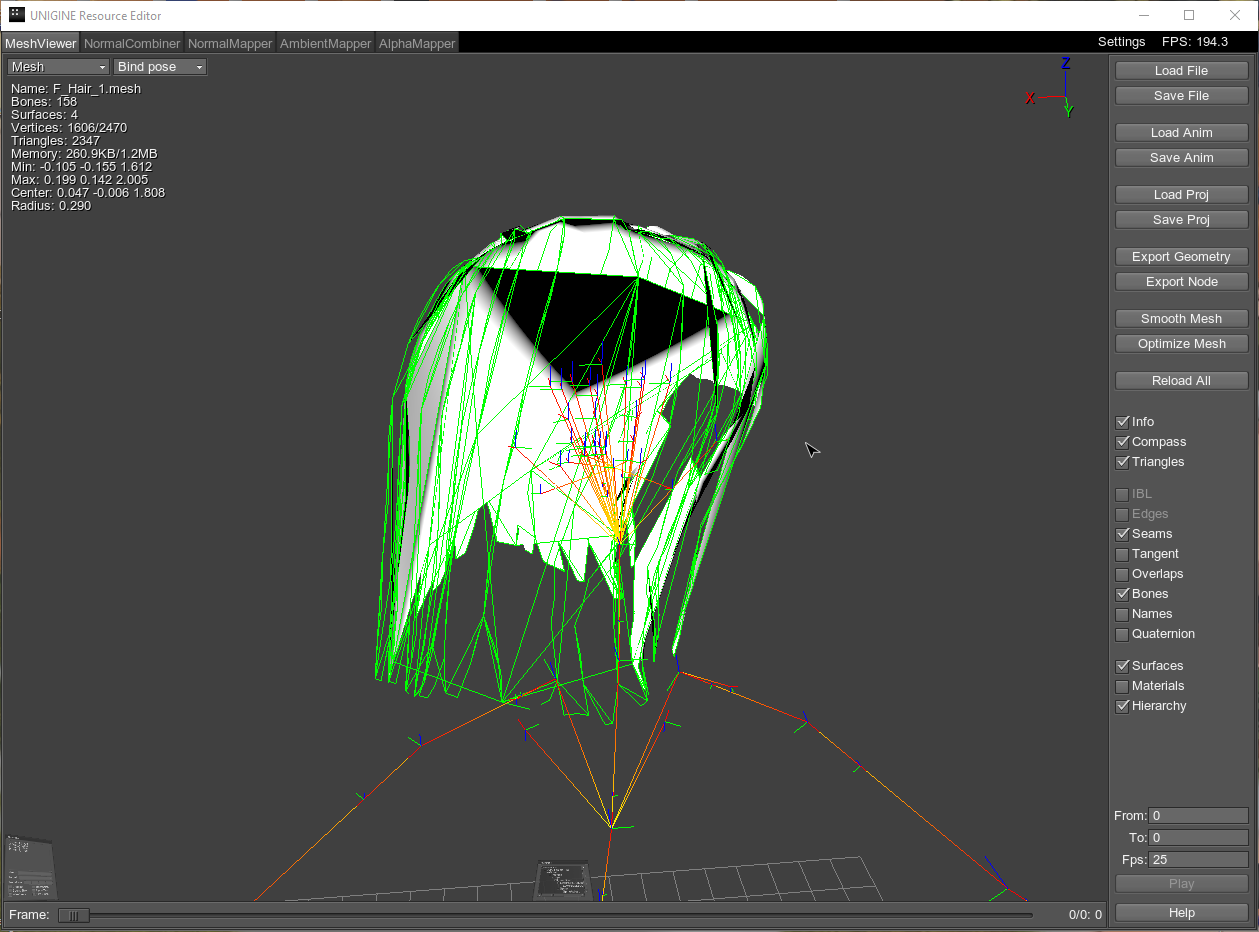The image size is (1259, 932).
Task: Switch to the NormalCombiner tab
Action: coord(132,43)
